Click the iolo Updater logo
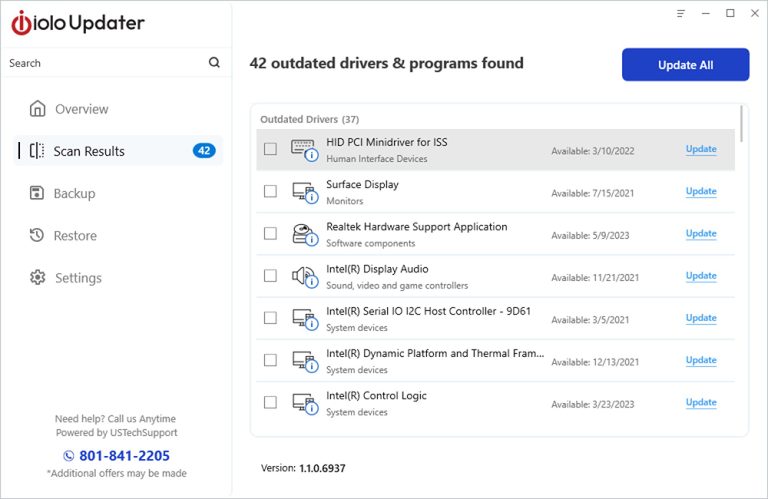Screen dimensions: 768x499 pyautogui.click(x=78, y=23)
